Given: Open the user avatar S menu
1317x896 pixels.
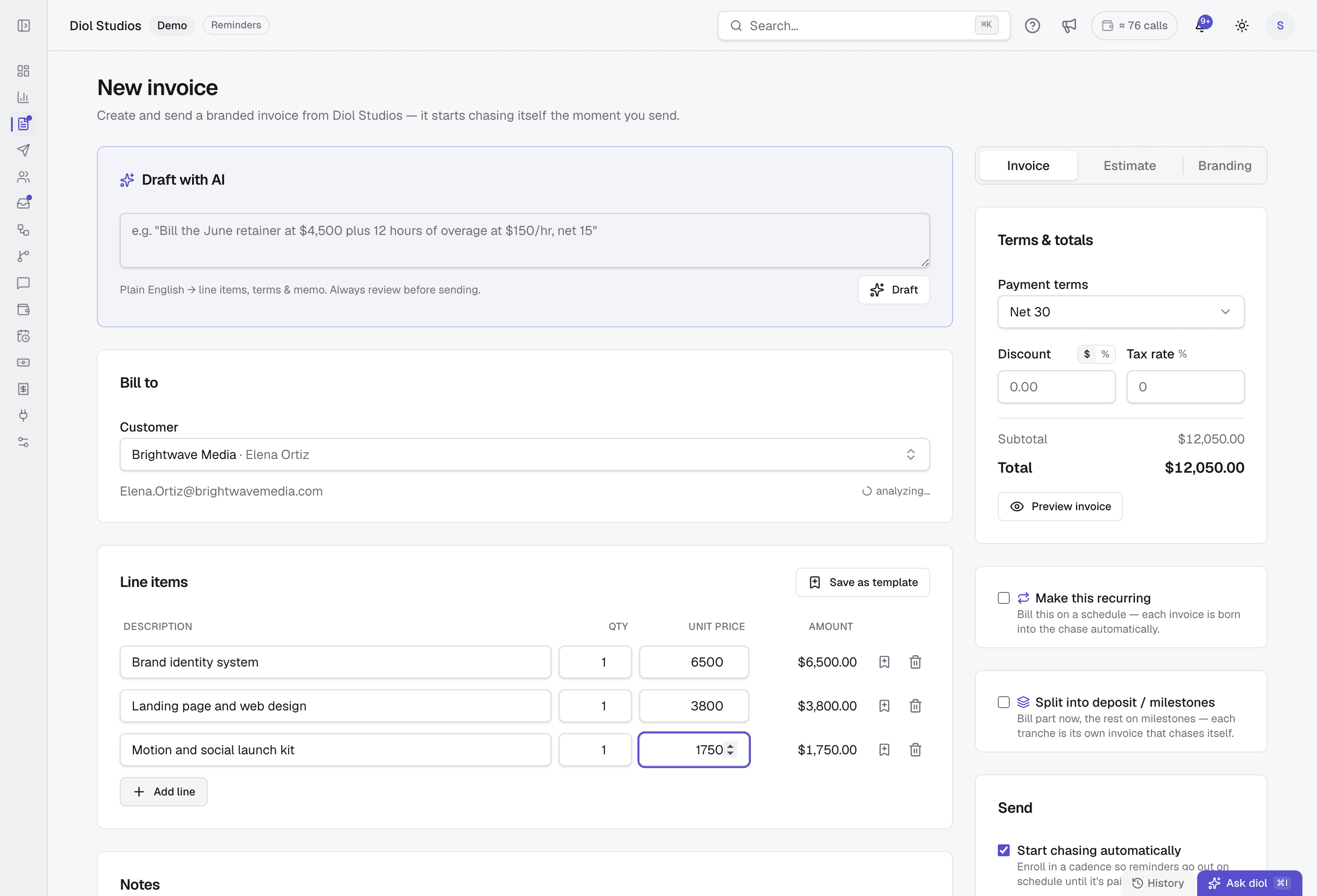Looking at the screenshot, I should [x=1280, y=26].
